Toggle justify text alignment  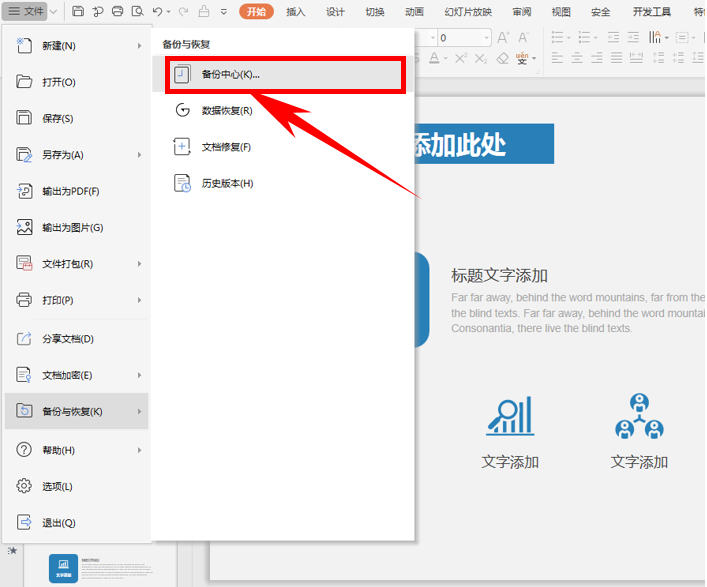[x=616, y=58]
